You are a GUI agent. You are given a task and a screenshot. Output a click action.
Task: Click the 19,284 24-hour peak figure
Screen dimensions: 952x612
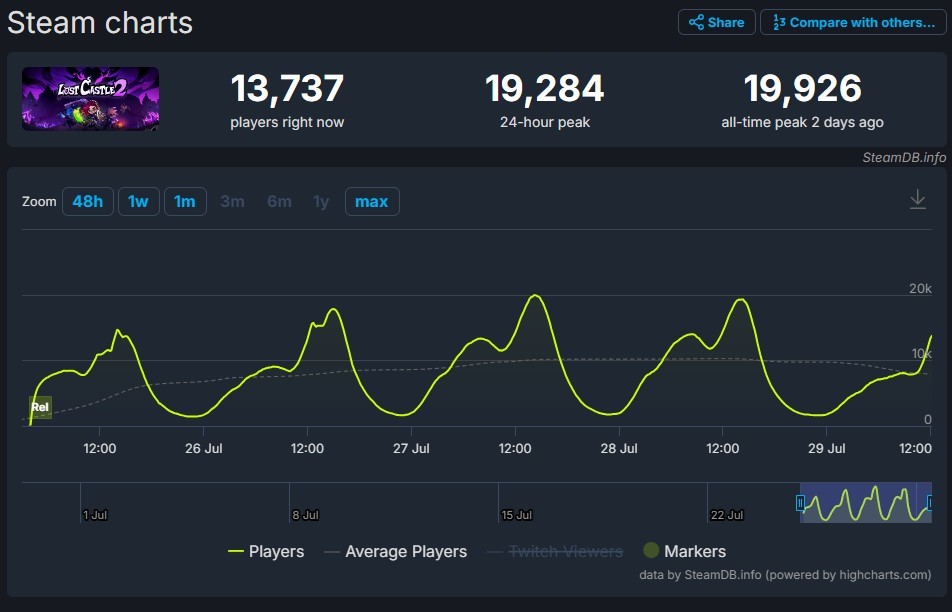545,89
